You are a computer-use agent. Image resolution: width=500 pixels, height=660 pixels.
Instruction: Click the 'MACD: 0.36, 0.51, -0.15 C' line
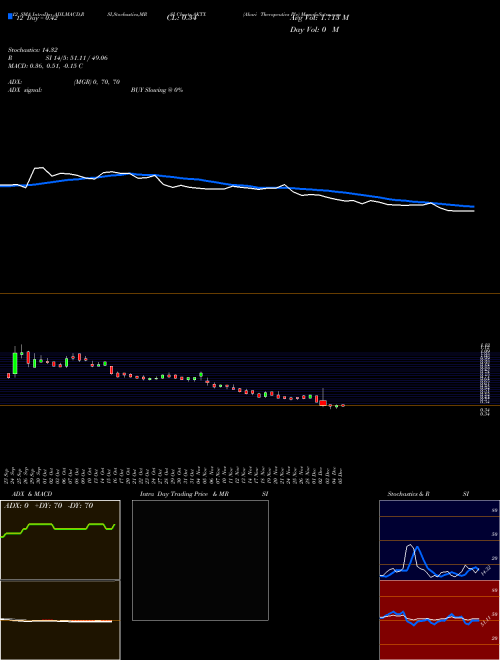pyautogui.click(x=45, y=66)
